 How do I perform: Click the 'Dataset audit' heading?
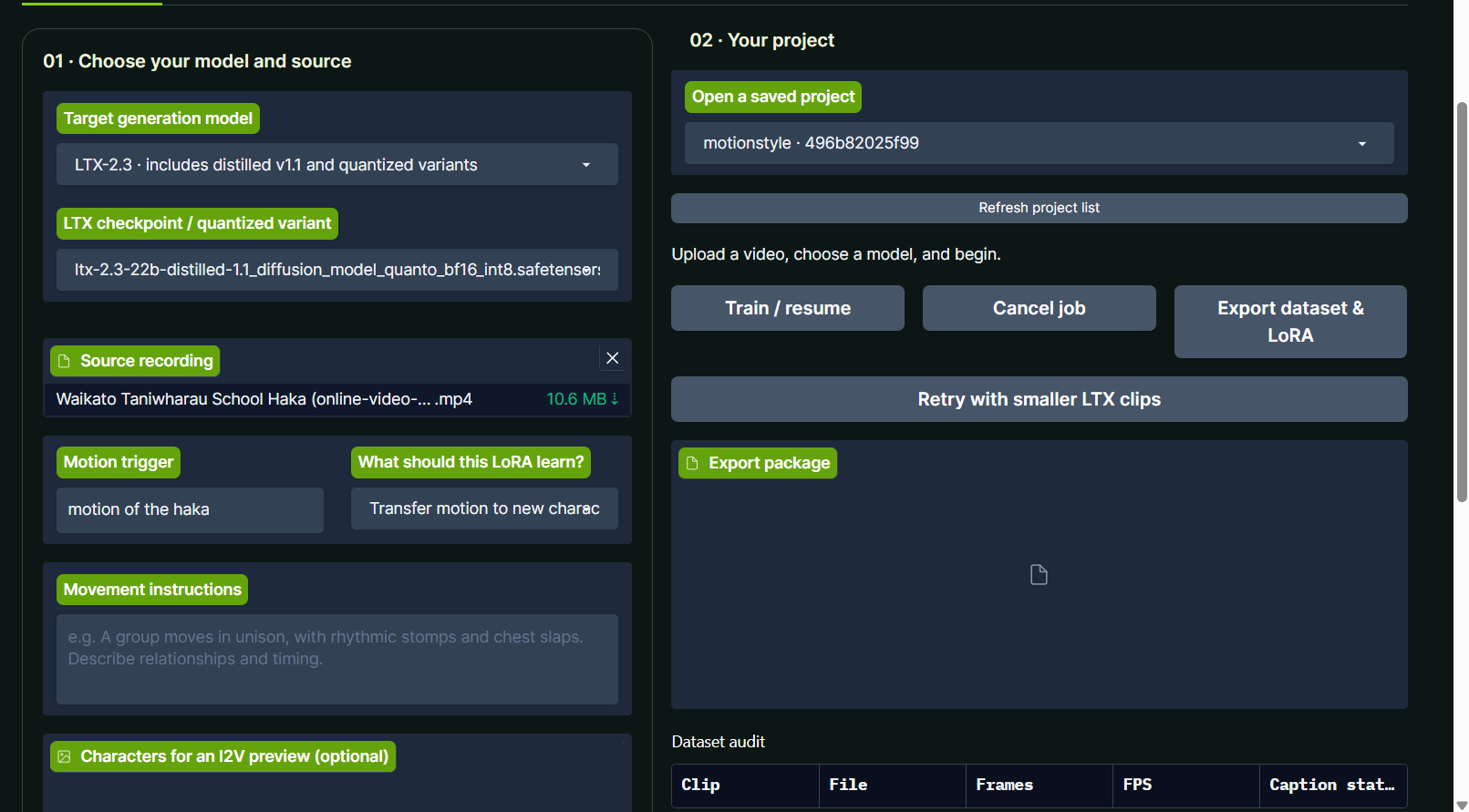pos(719,742)
